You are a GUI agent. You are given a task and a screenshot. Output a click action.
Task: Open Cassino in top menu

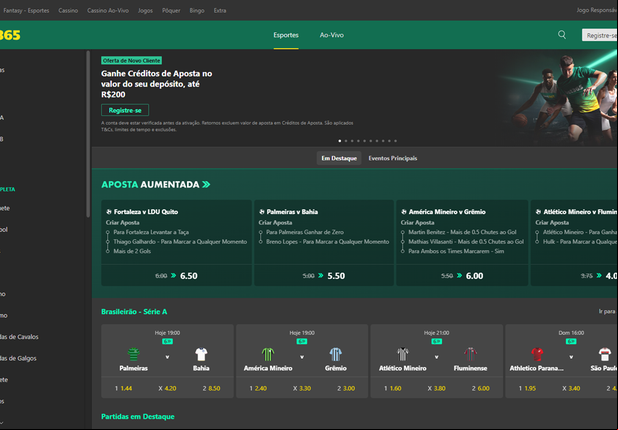[68, 11]
